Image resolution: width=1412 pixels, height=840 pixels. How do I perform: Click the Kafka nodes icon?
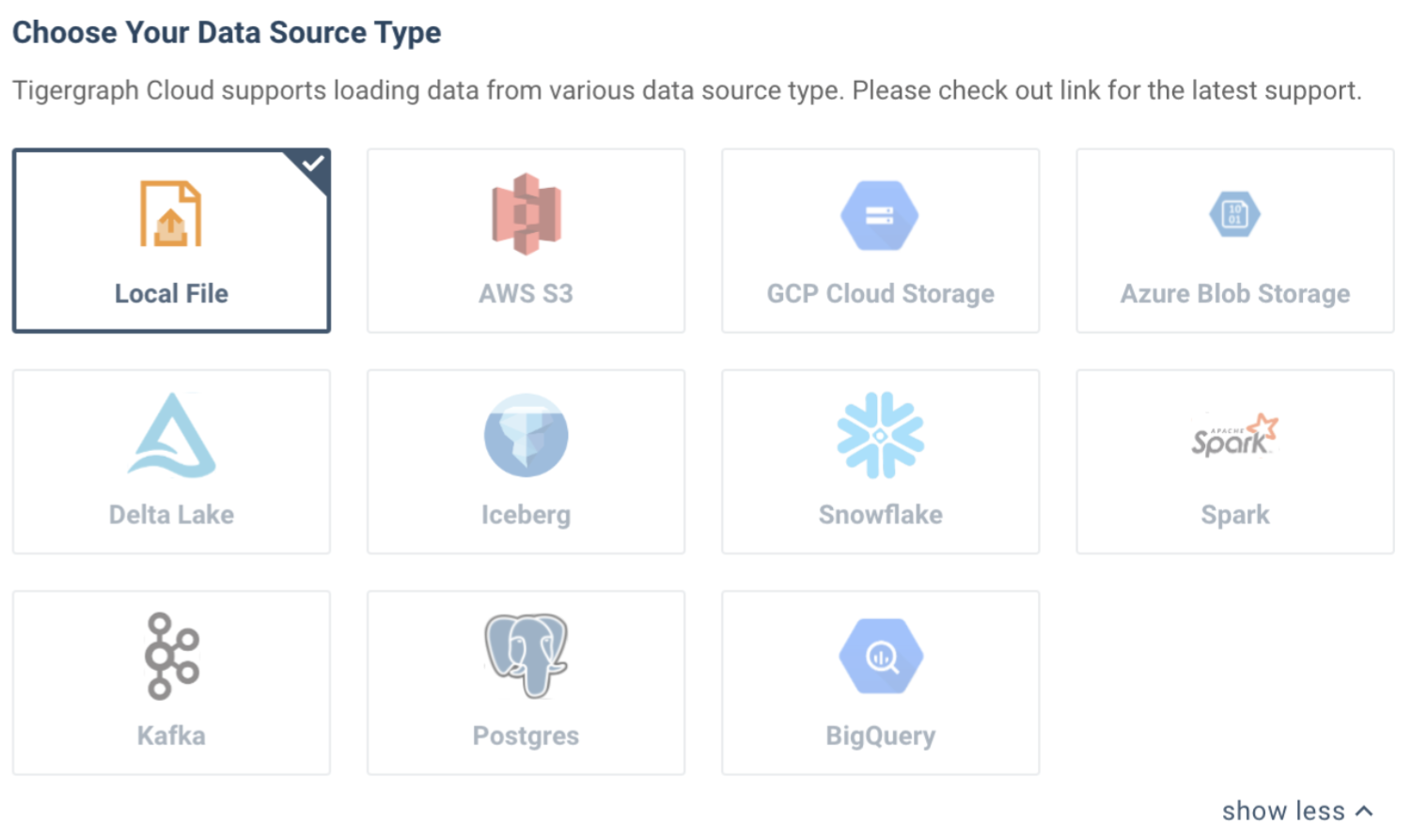pos(171,656)
